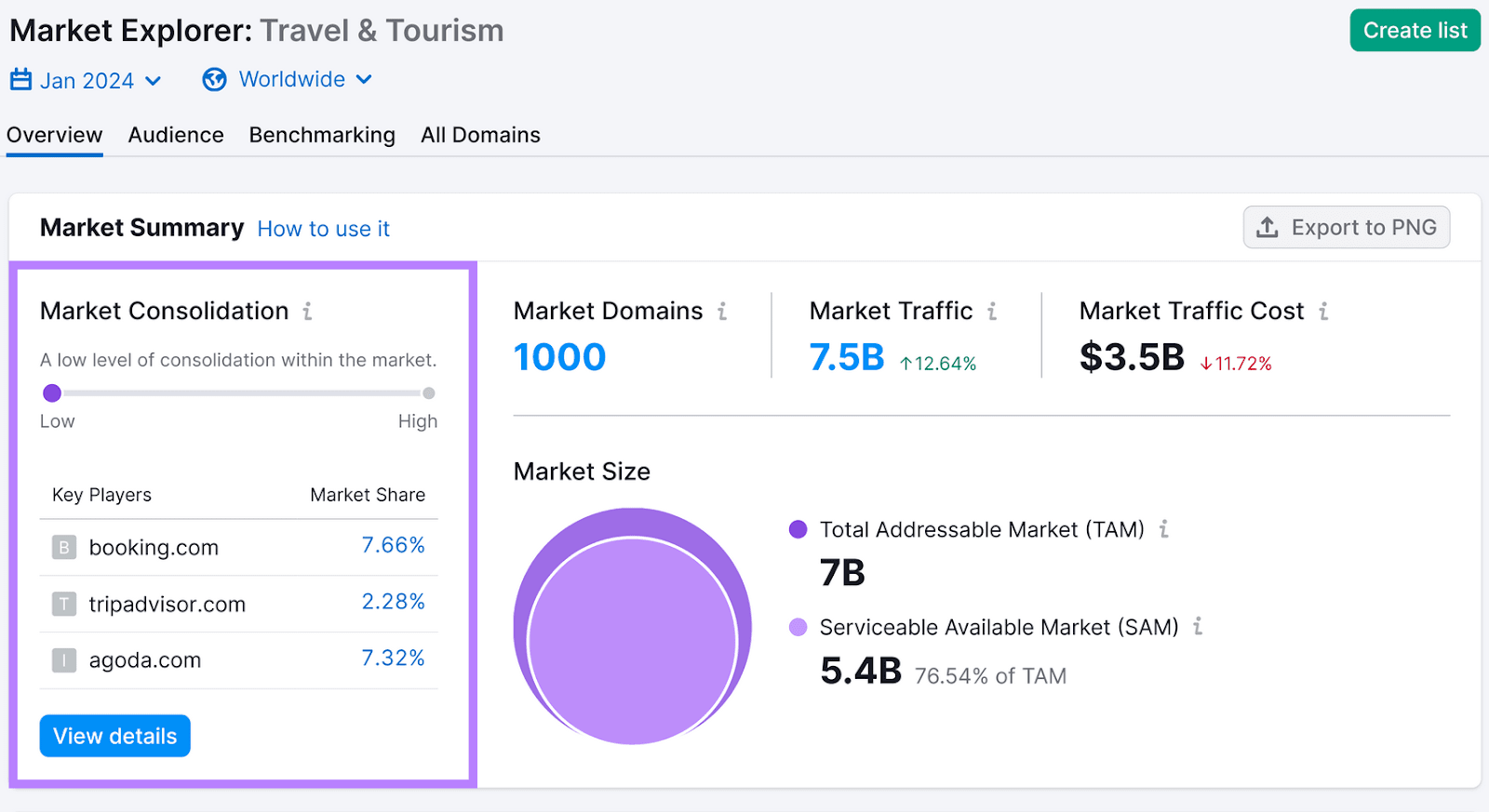Click the info icon beside Market Consolidation
The height and width of the screenshot is (812, 1489).
click(x=307, y=312)
